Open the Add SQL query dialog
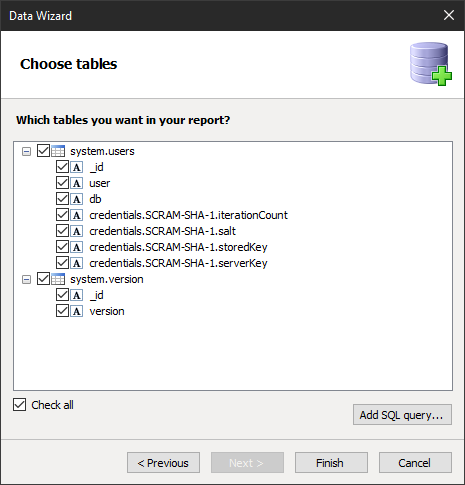The image size is (465, 485). pyautogui.click(x=402, y=415)
